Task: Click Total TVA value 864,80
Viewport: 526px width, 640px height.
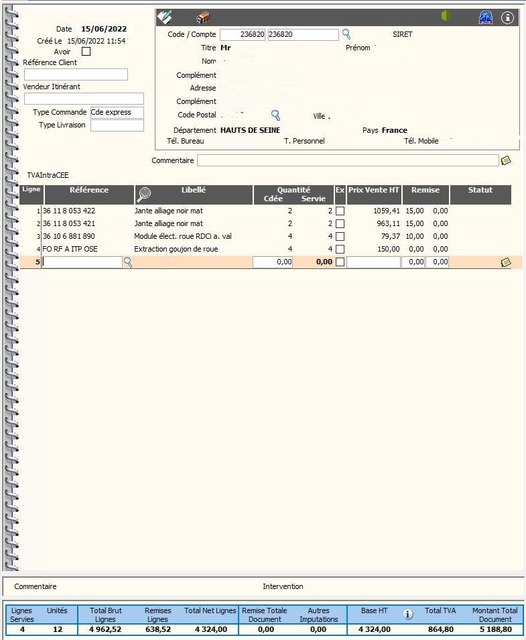Action: tap(441, 629)
